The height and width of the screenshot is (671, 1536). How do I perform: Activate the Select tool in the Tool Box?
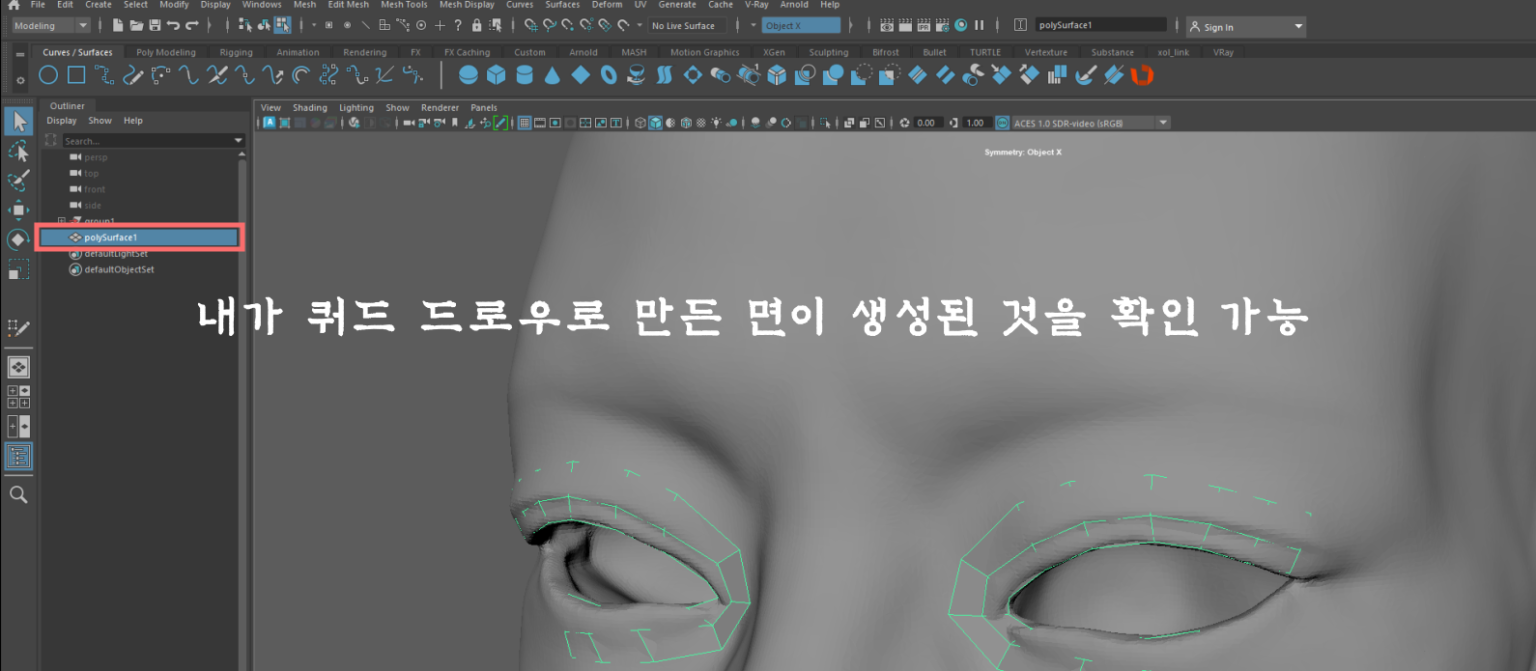click(18, 120)
